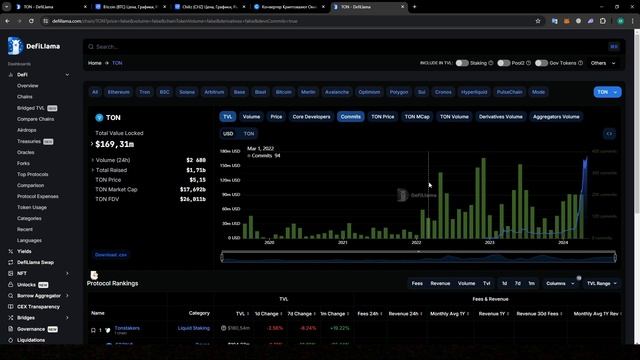Click the DefiLlama logo
Viewport: 640px width, 360px height.
[34, 46]
